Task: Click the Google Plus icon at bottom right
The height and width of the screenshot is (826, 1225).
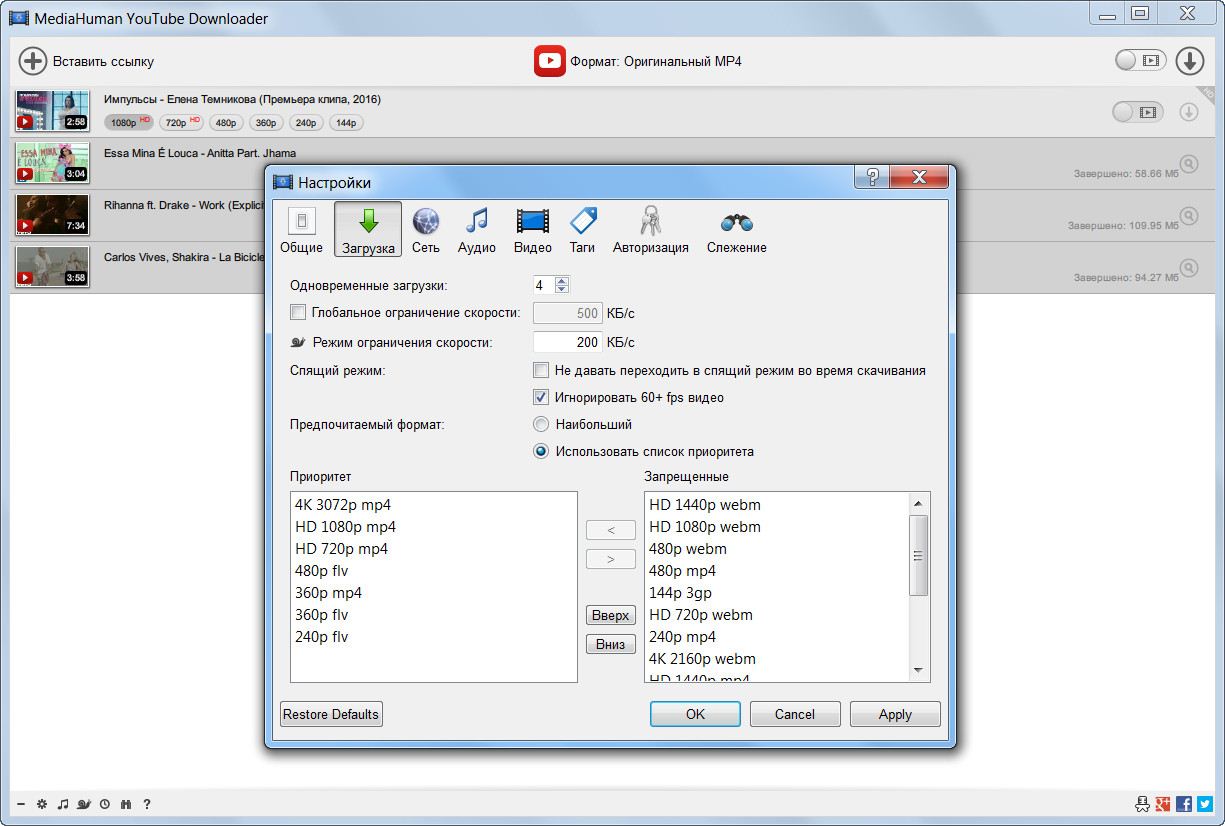Action: click(1163, 804)
